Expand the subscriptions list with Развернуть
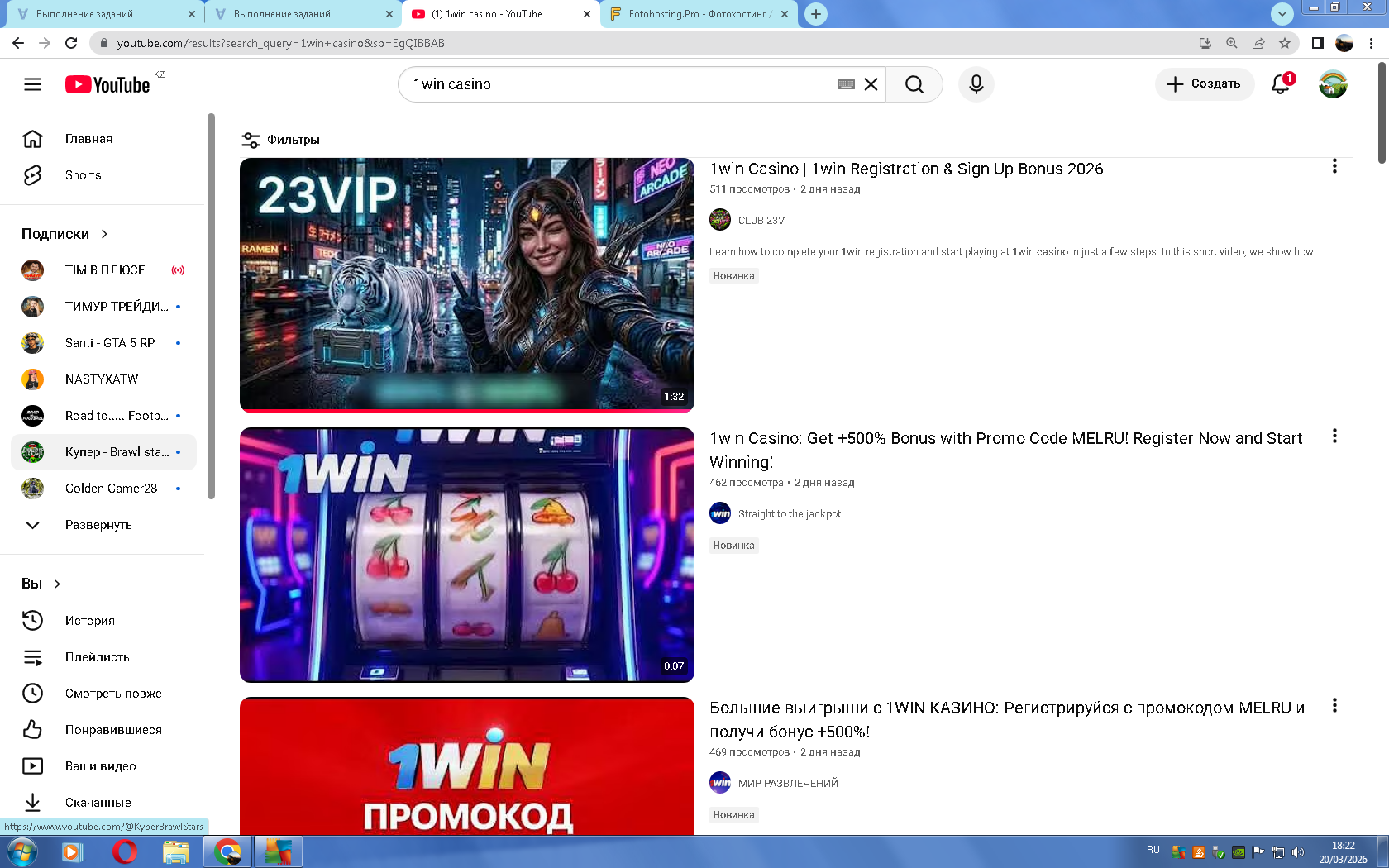Viewport: 1389px width, 868px height. coord(98,525)
